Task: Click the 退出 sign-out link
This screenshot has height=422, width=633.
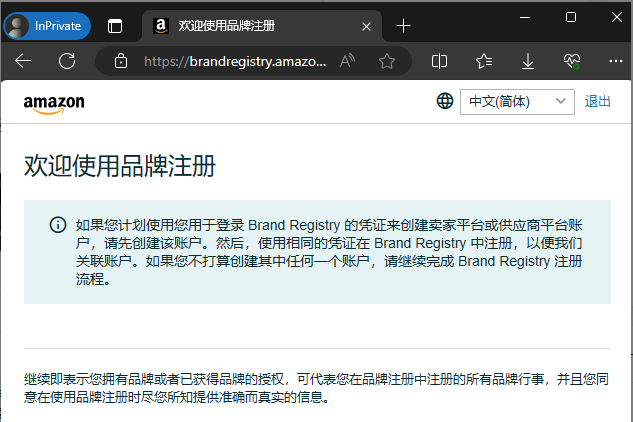Action: [x=597, y=101]
